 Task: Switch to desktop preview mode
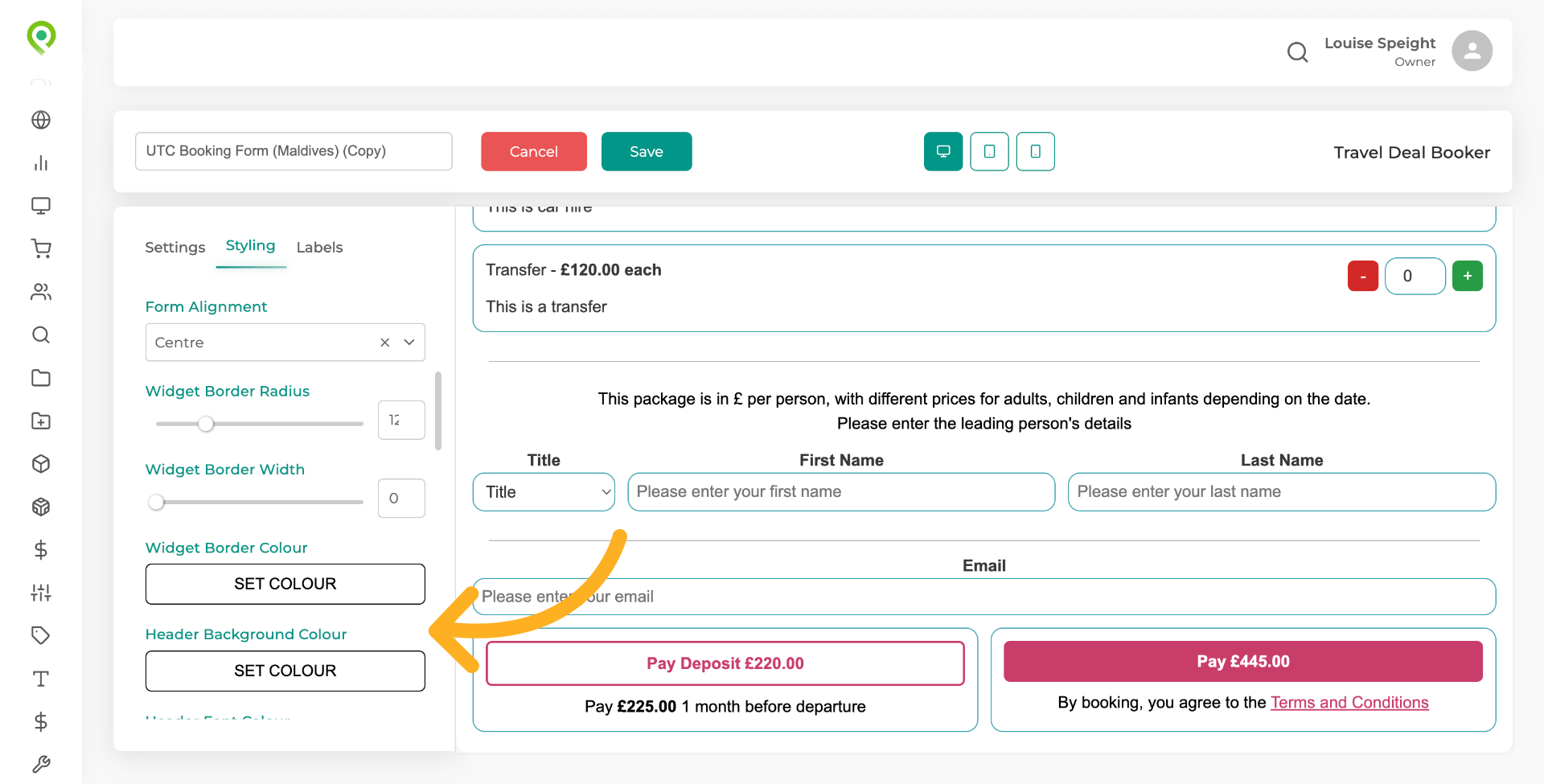point(943,151)
